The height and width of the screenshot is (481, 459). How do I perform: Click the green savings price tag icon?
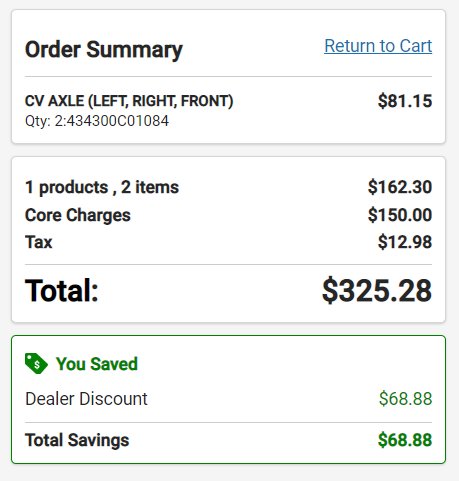pyautogui.click(x=36, y=363)
